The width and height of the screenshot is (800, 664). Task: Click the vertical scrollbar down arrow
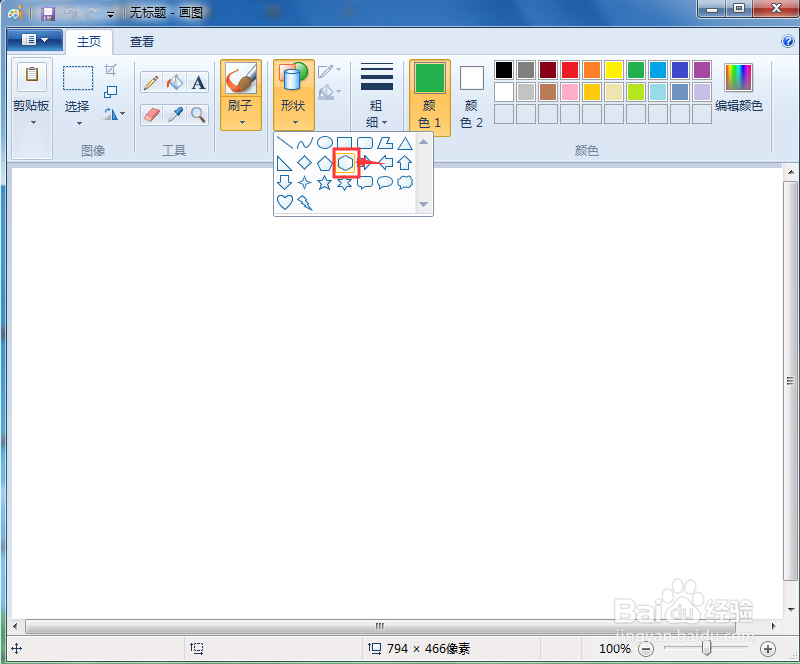click(x=790, y=609)
